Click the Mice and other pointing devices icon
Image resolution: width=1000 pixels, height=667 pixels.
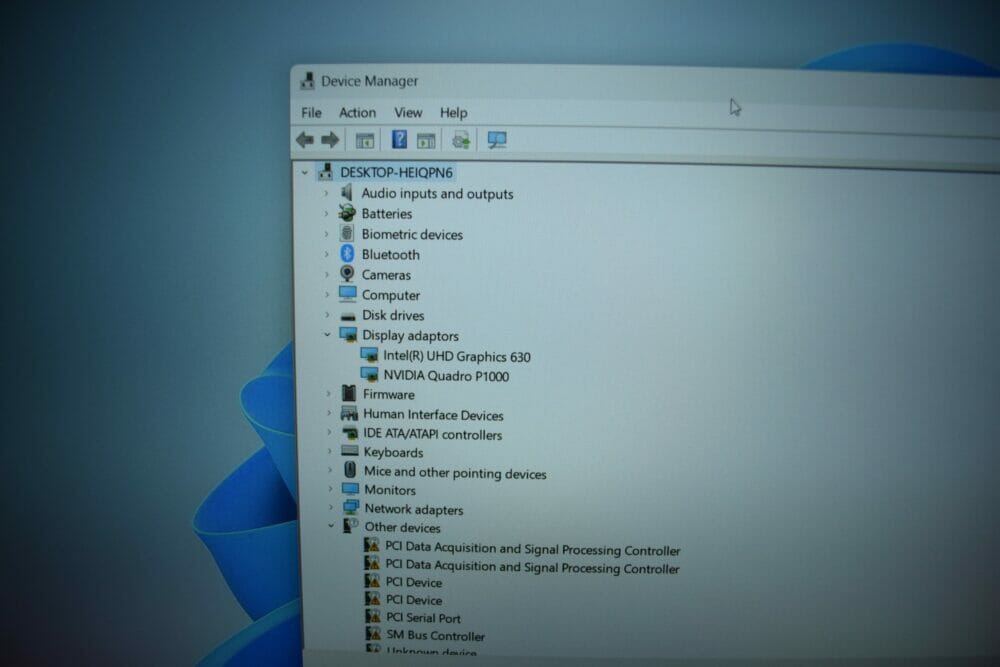pos(349,471)
